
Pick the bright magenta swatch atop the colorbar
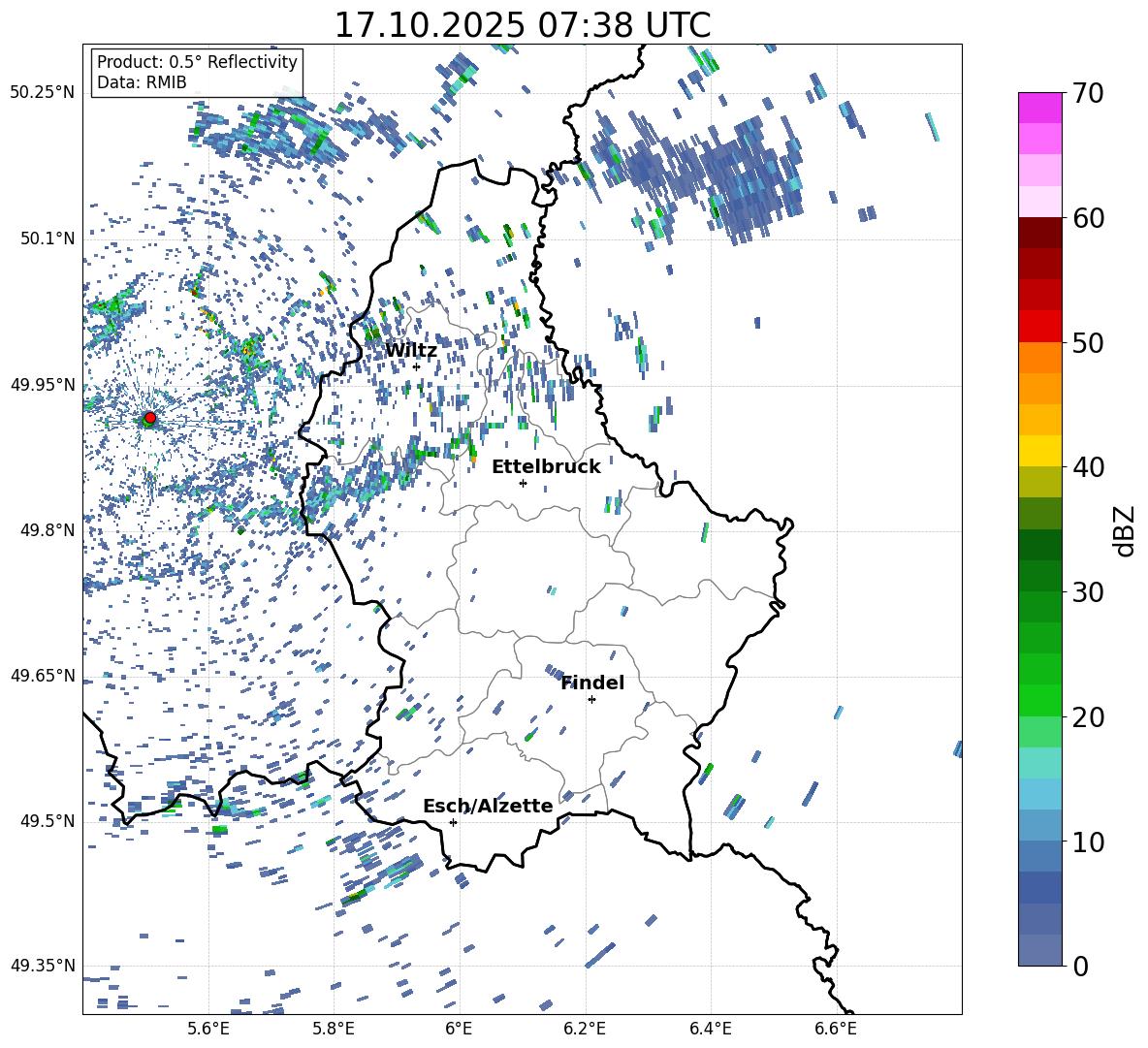[x=1040, y=108]
